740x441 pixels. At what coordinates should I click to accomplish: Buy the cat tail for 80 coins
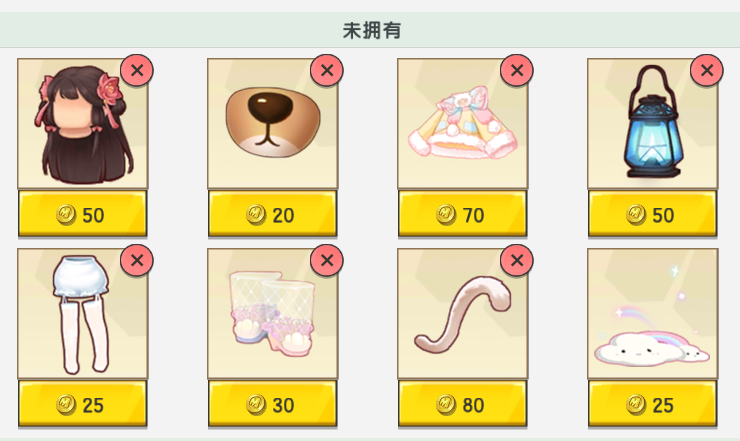click(x=462, y=404)
